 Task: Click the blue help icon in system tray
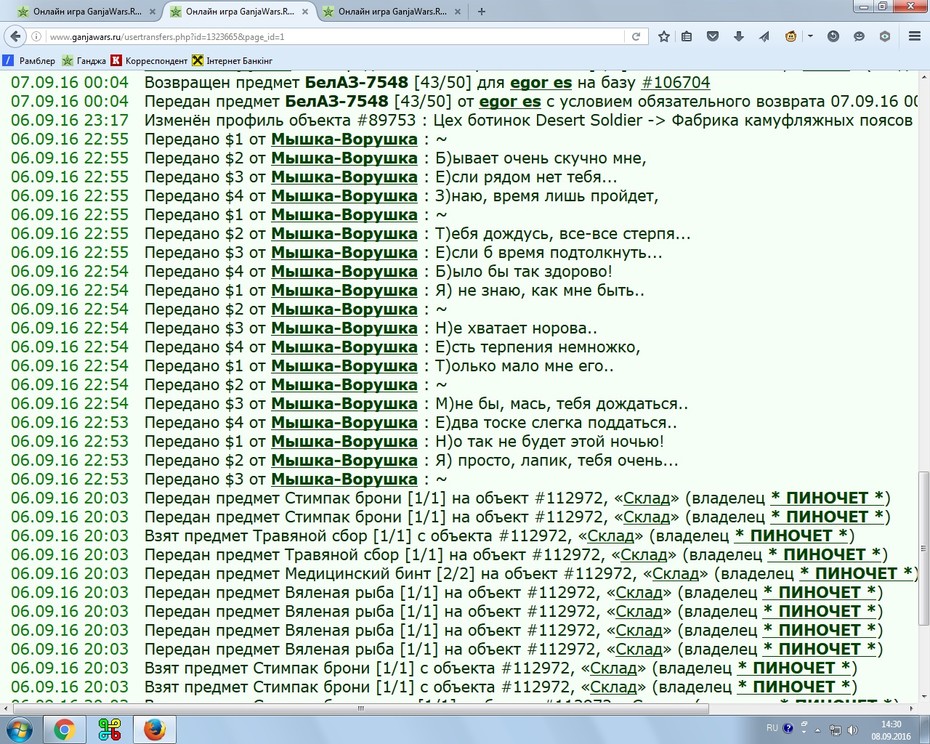(x=788, y=729)
